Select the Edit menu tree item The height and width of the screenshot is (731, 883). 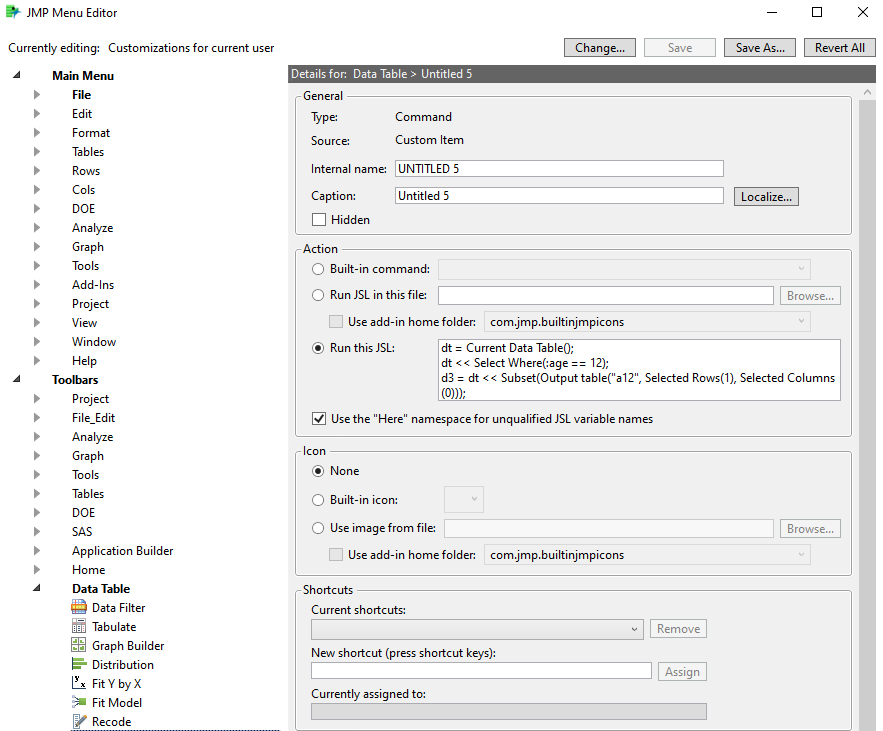click(x=82, y=114)
